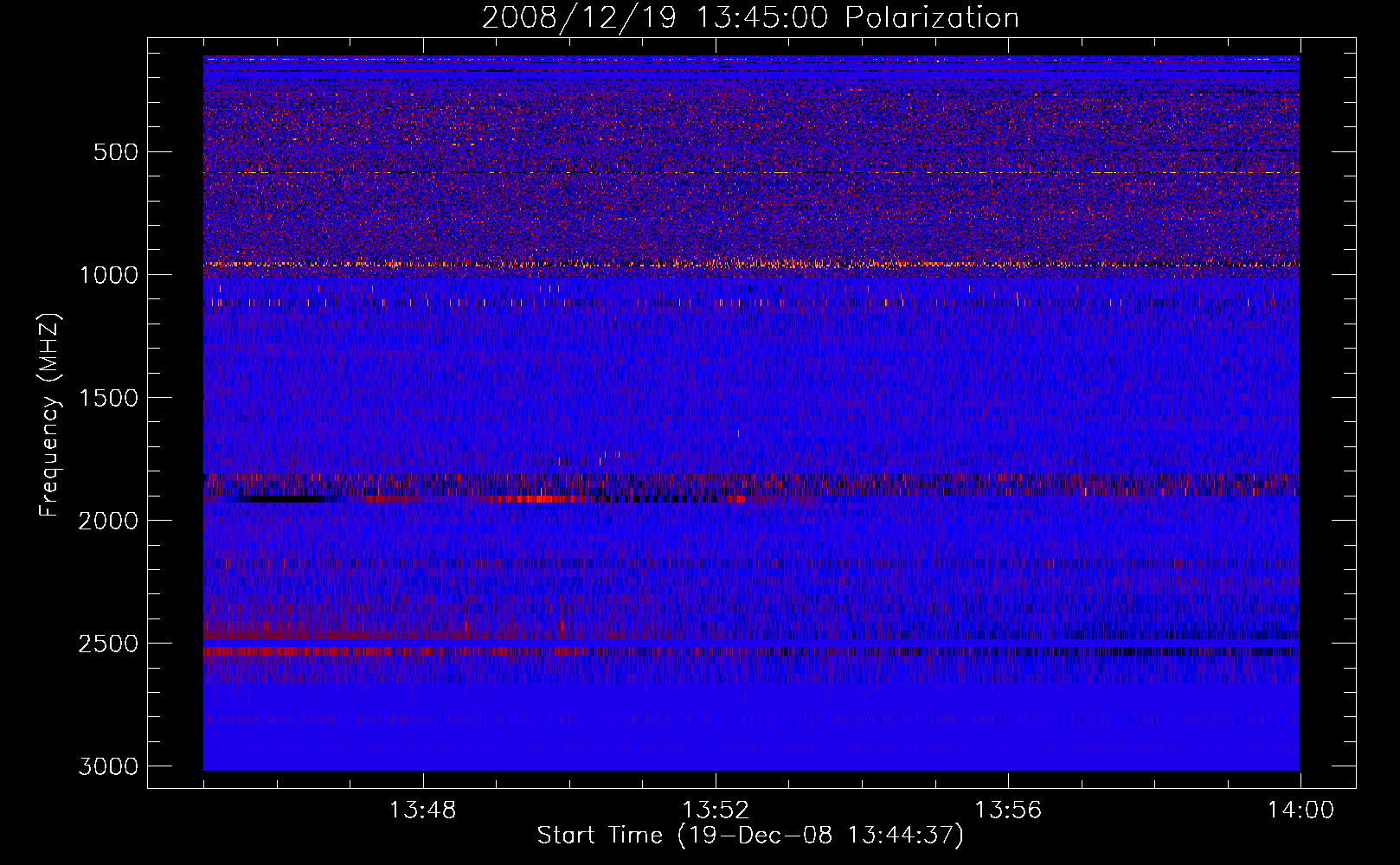Click the 13:56 time tick label
The width and height of the screenshot is (1400, 865).
(x=1008, y=811)
